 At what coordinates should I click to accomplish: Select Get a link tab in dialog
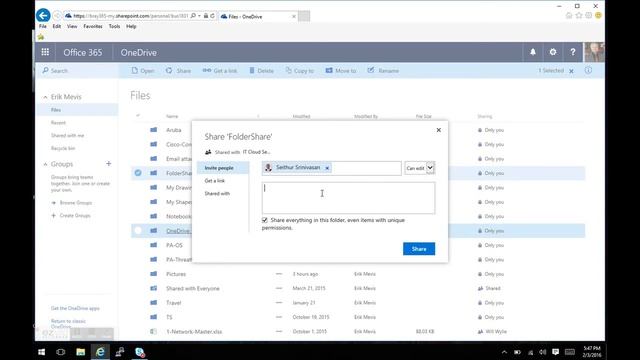pyautogui.click(x=215, y=180)
